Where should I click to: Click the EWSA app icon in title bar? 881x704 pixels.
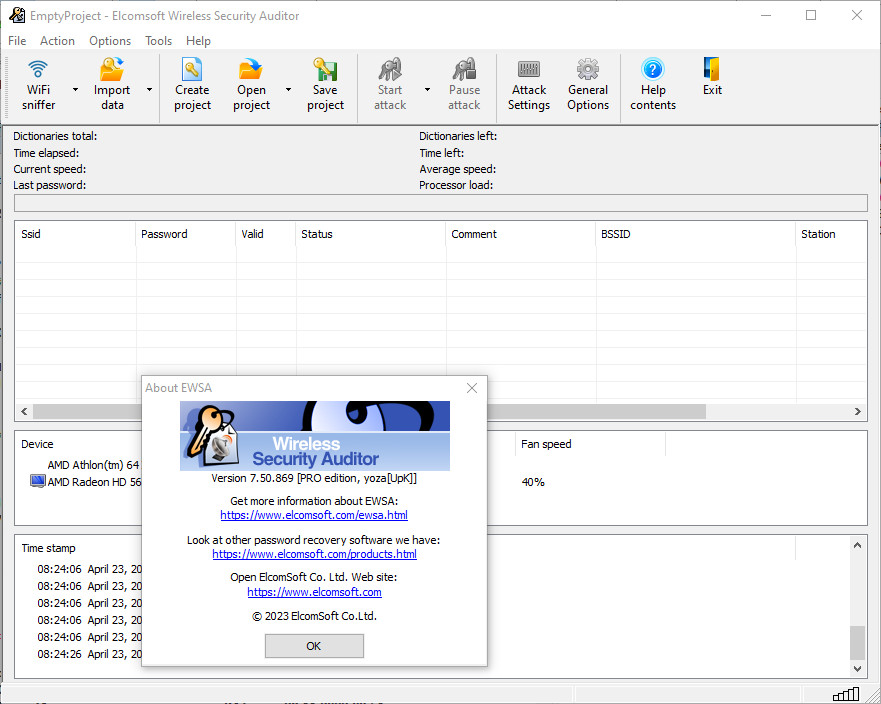tap(17, 15)
